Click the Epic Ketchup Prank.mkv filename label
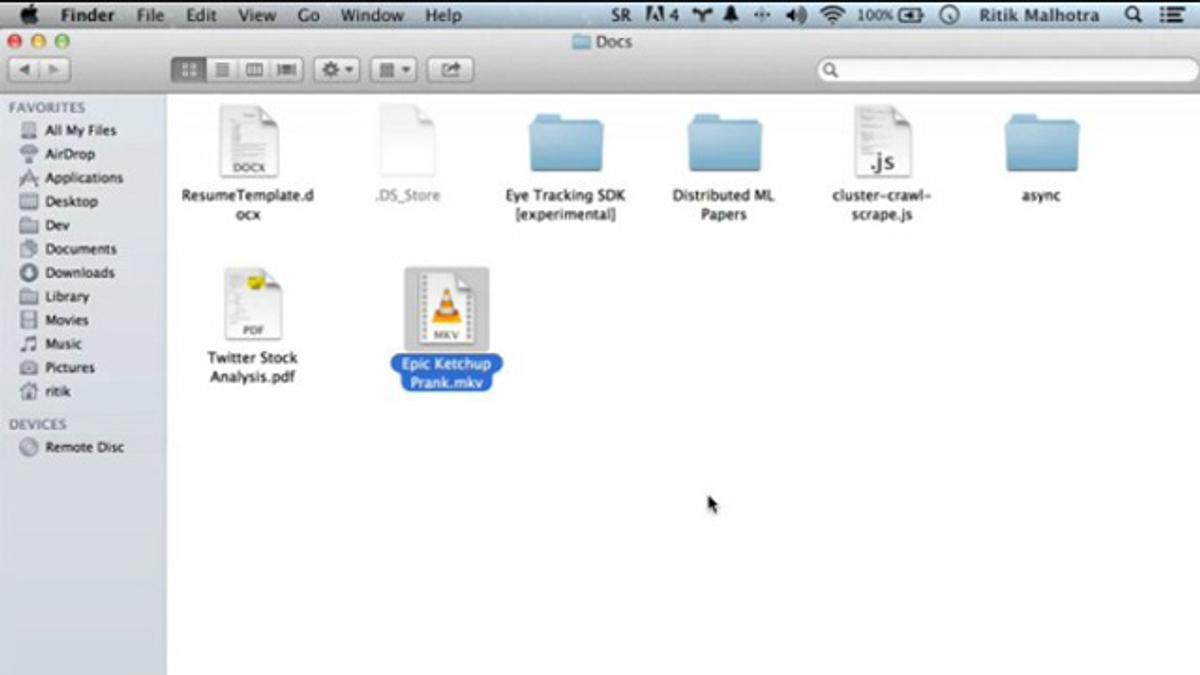 [446, 373]
